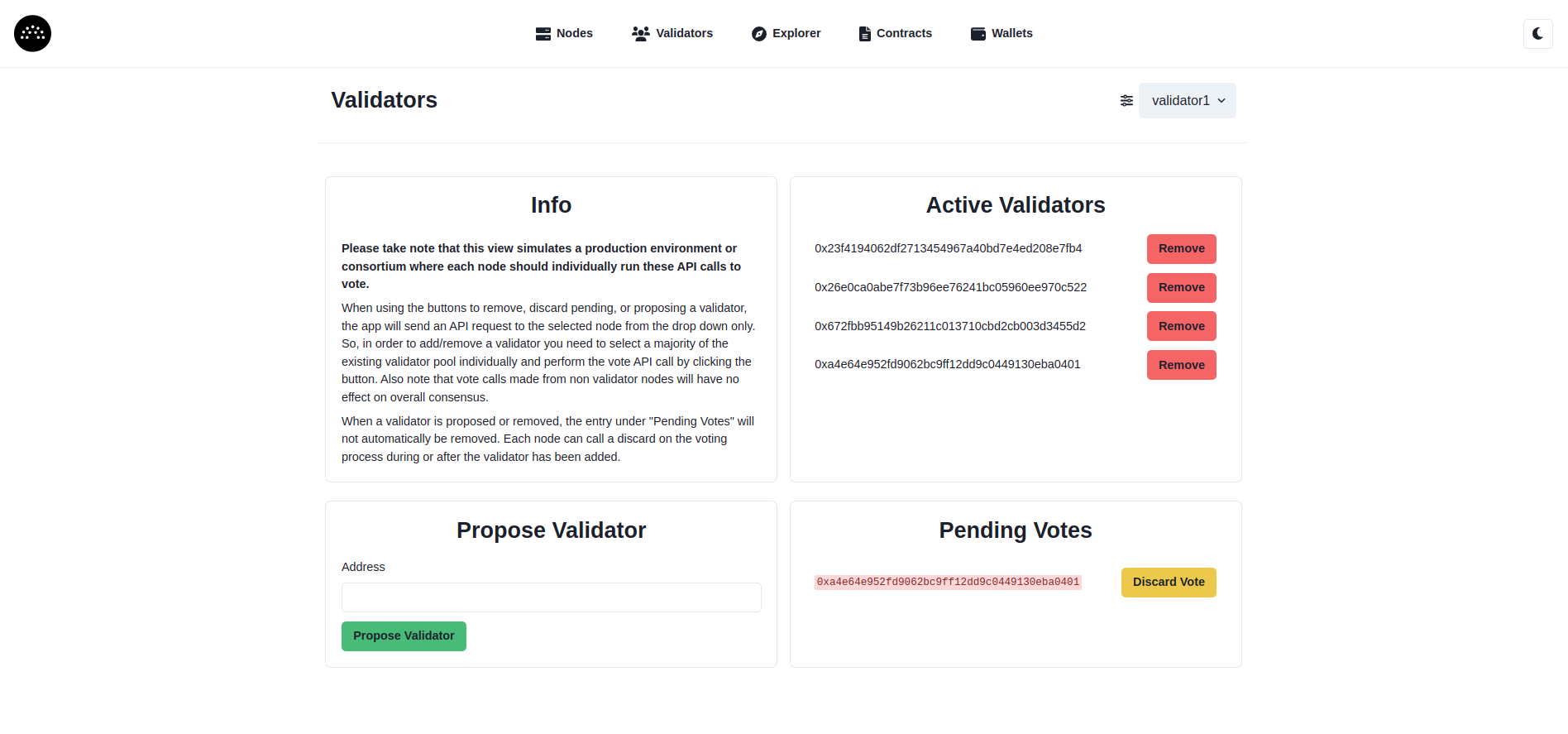The height and width of the screenshot is (734, 1568).
Task: Click the filter sliders icon beside the node selector
Action: (x=1126, y=100)
